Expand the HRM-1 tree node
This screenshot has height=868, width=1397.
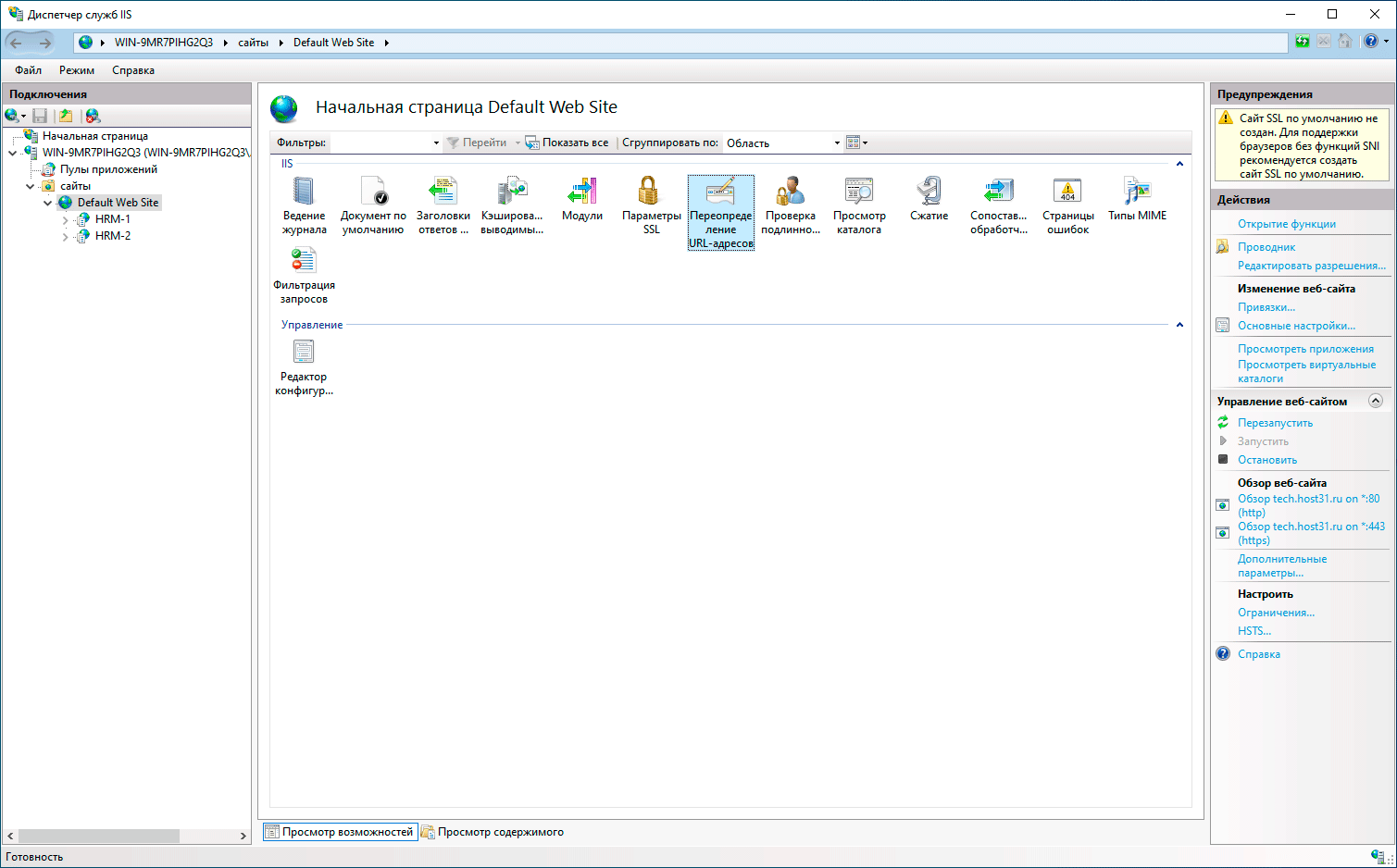(x=65, y=220)
